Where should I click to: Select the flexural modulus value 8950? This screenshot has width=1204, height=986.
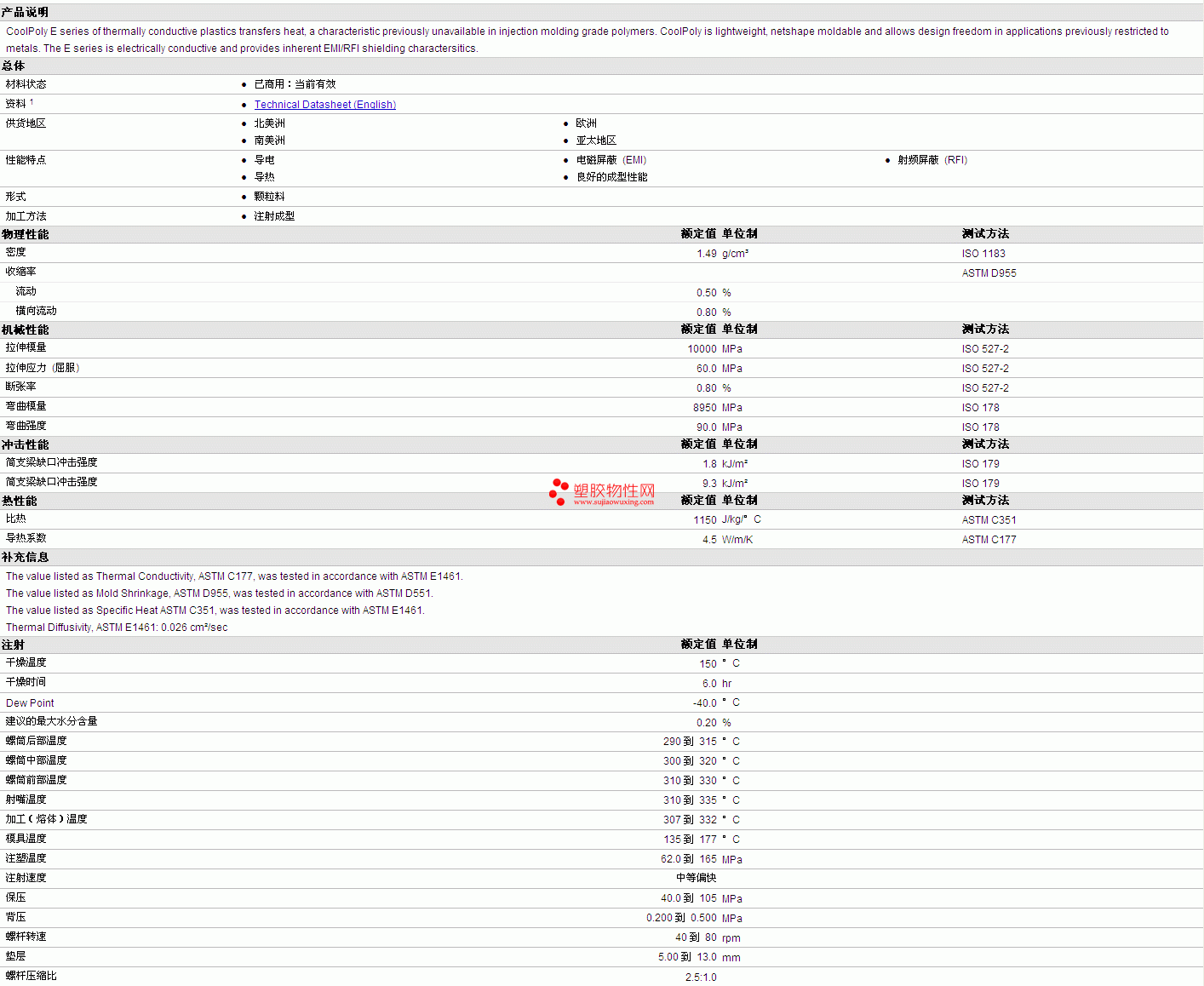[705, 408]
